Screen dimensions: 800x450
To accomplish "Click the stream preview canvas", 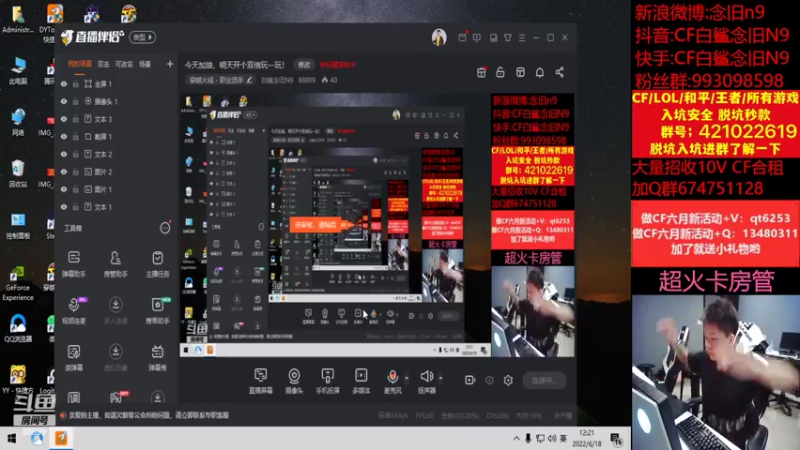I will tap(377, 224).
